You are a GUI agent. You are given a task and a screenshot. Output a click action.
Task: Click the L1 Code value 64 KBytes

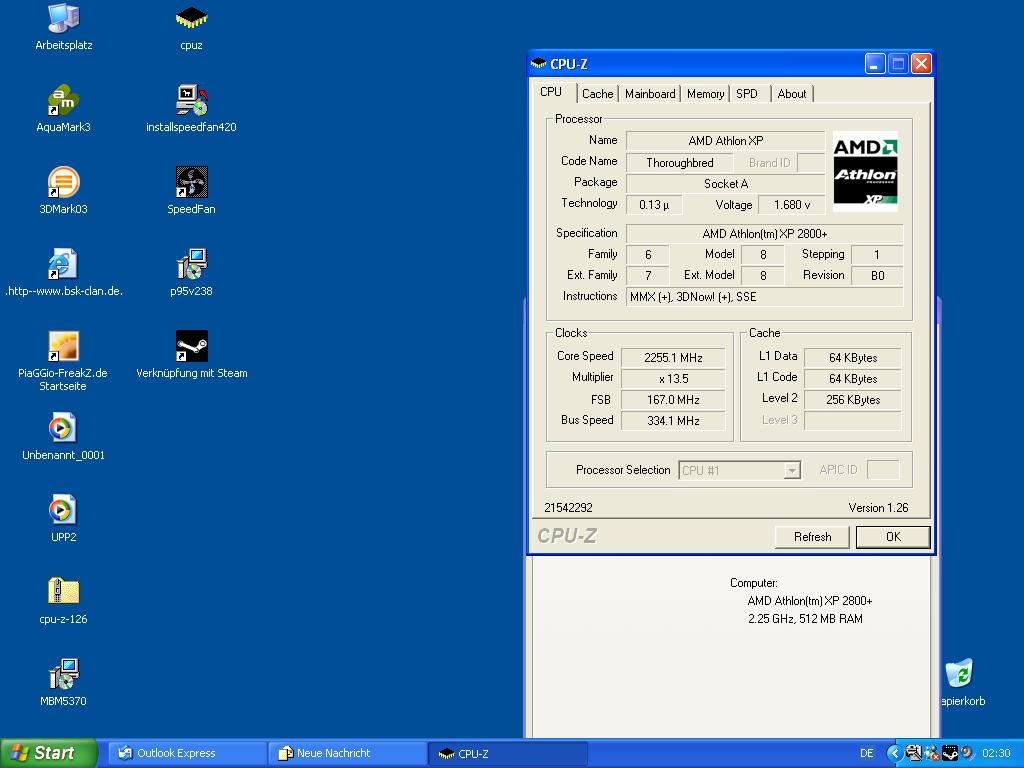[x=852, y=379]
